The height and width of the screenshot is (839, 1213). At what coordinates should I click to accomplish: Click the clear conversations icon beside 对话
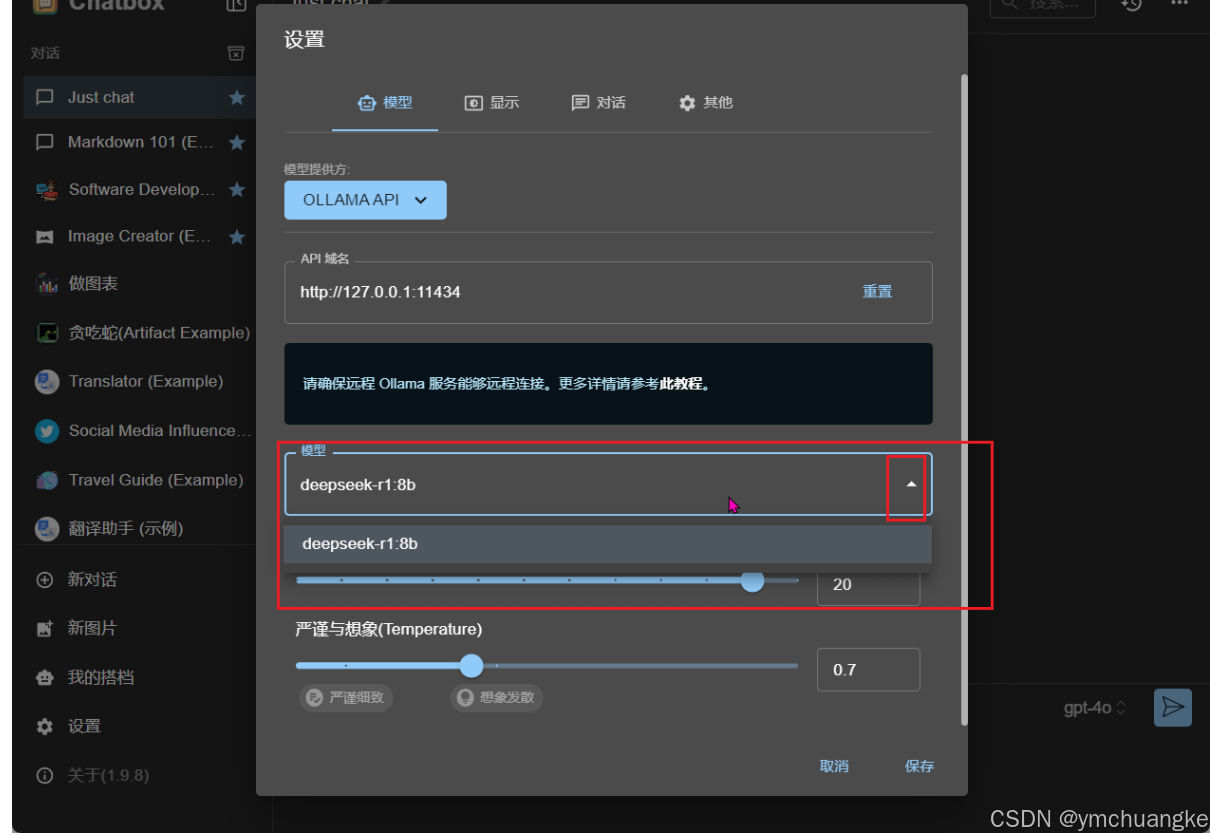(x=236, y=54)
